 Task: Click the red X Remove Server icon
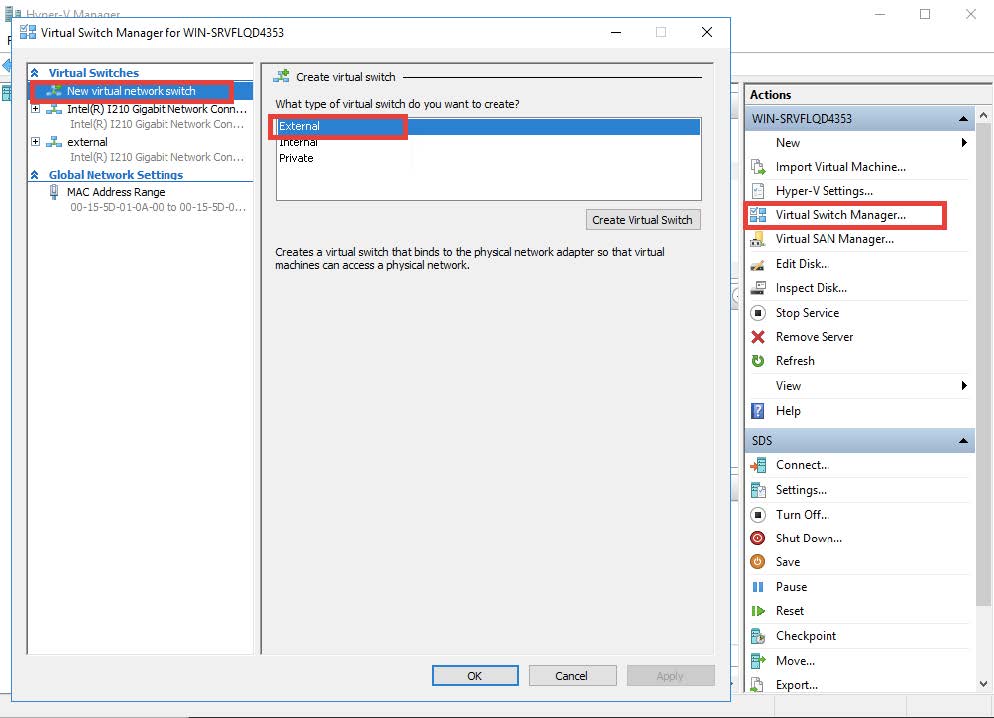pyautogui.click(x=758, y=337)
